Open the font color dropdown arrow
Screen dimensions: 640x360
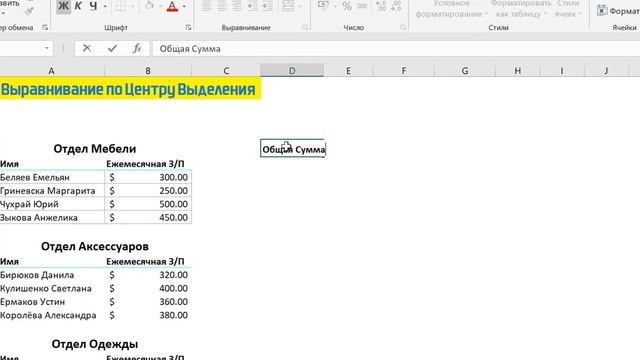[x=184, y=6]
